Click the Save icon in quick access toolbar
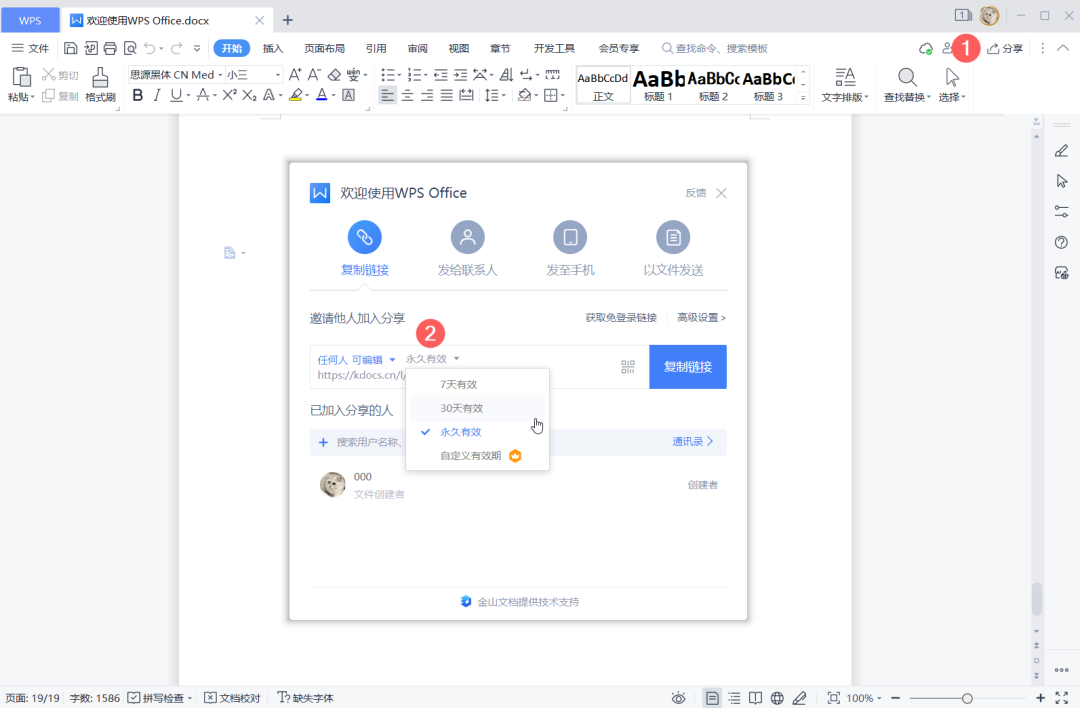The height and width of the screenshot is (708, 1080). tap(70, 48)
